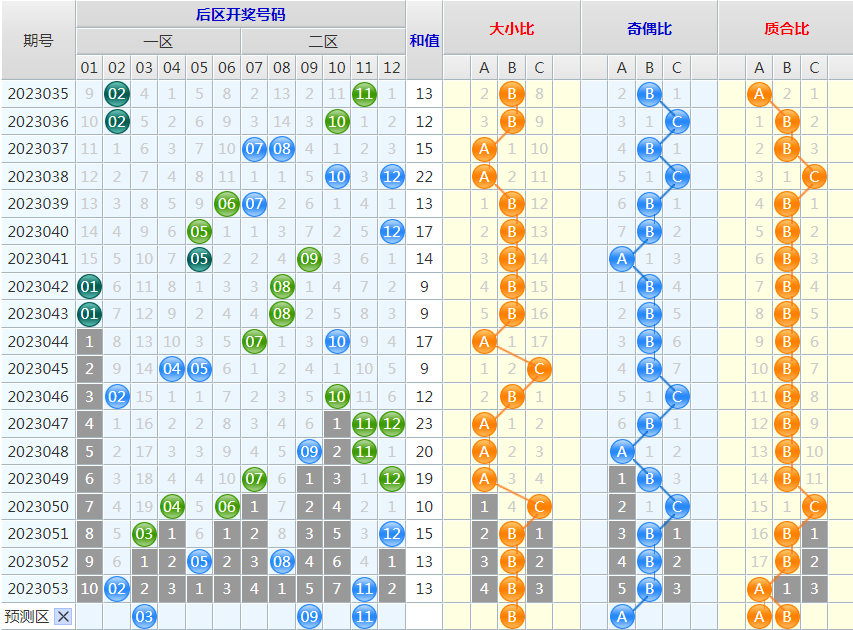
Task: Select ball 10 in row 2023036
Action: 337,122
